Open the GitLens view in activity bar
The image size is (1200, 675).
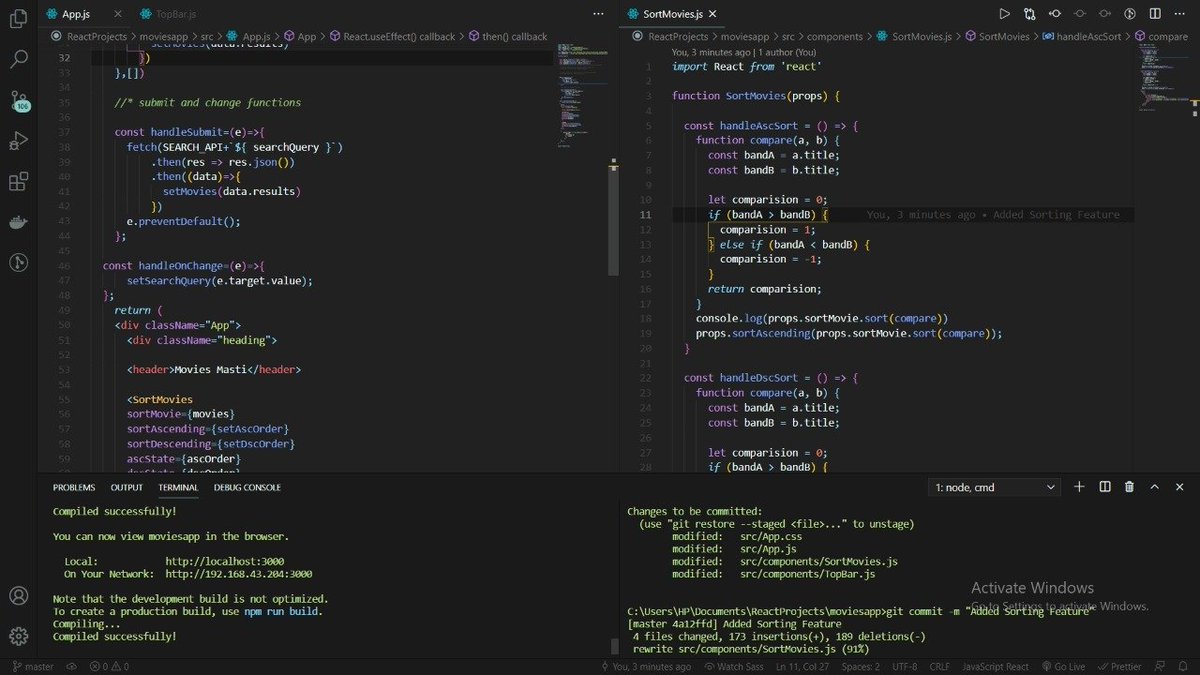click(18, 263)
